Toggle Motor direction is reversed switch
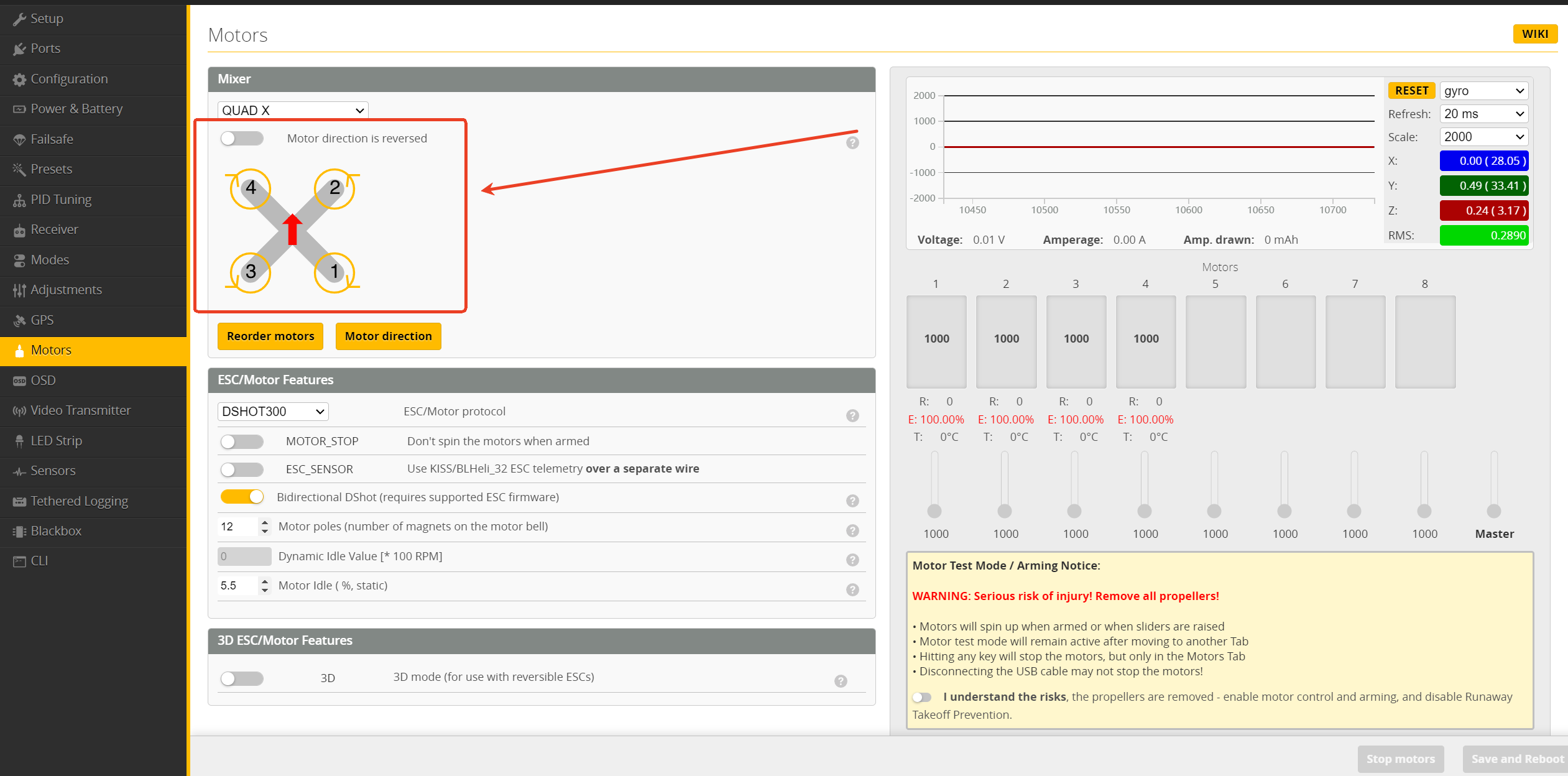This screenshot has width=1568, height=776. point(242,138)
